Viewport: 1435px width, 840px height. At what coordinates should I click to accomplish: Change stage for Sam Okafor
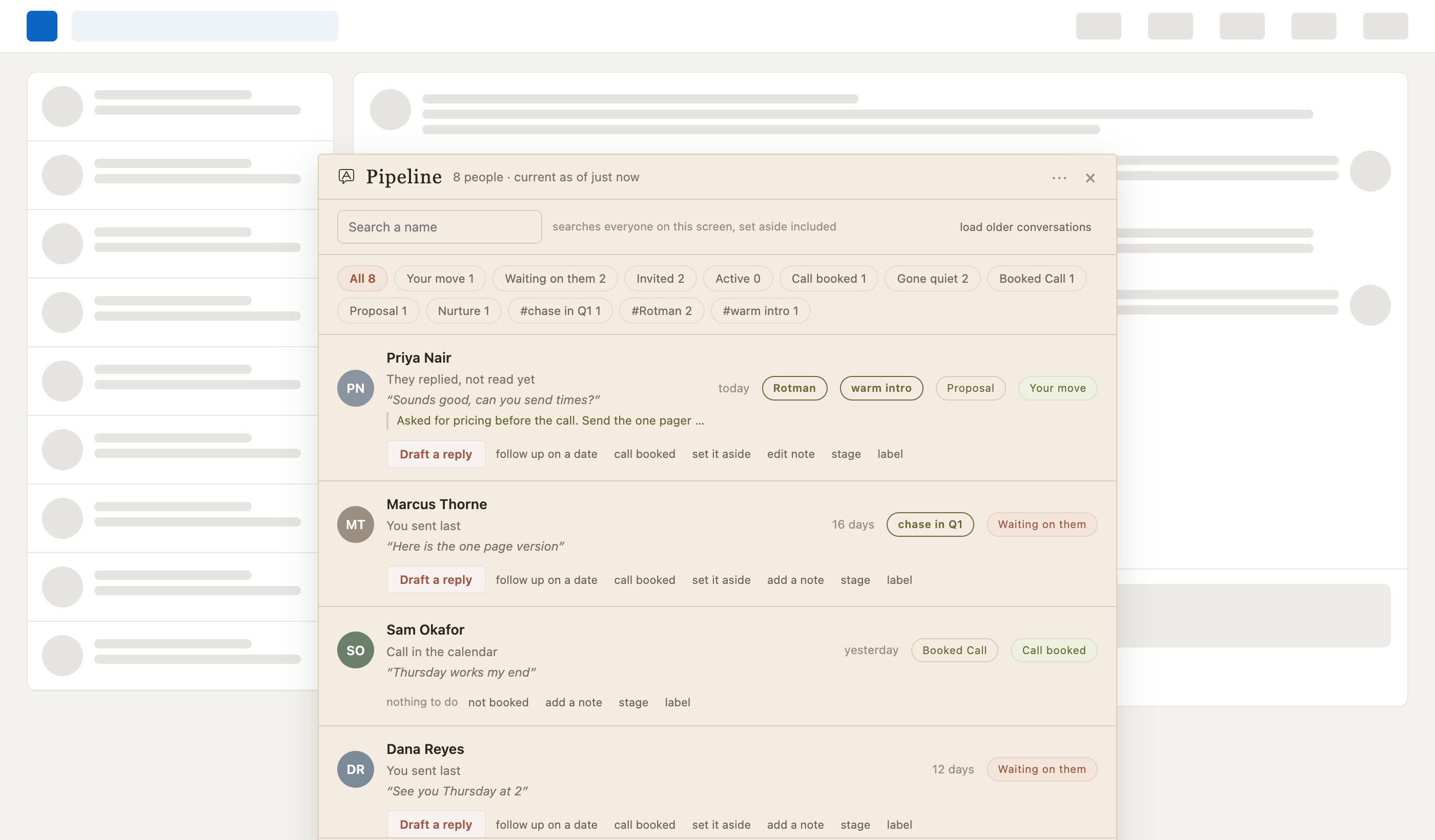click(x=633, y=702)
